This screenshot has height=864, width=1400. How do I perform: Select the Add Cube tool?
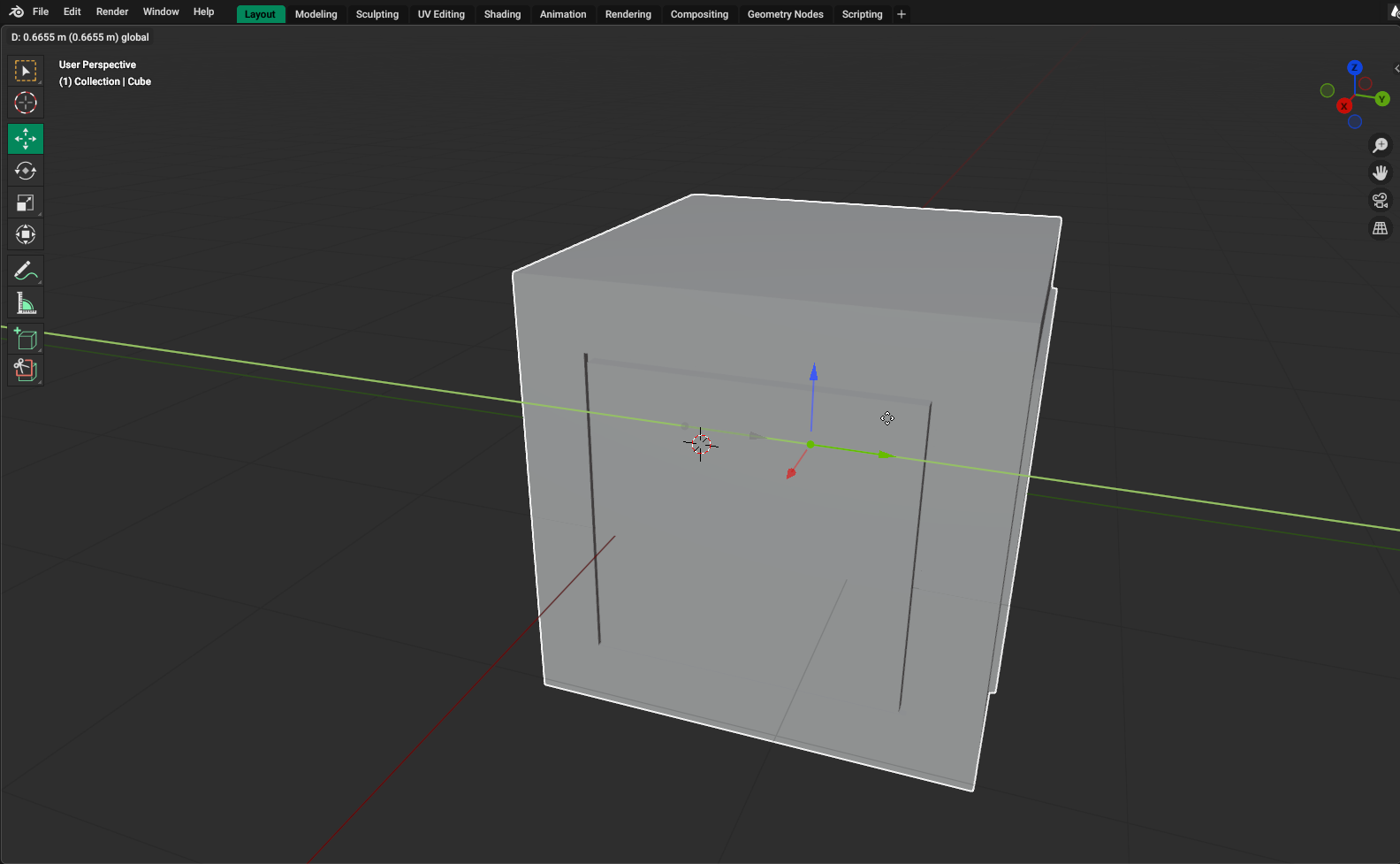[x=26, y=339]
